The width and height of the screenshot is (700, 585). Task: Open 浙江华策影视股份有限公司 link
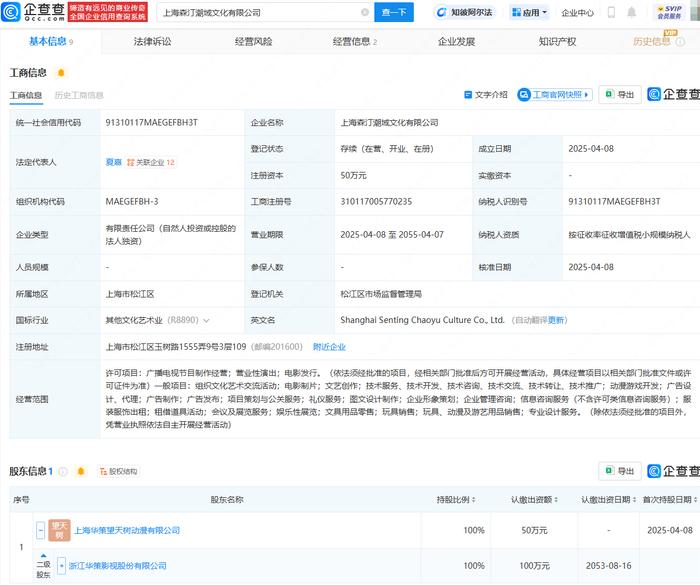coord(117,566)
